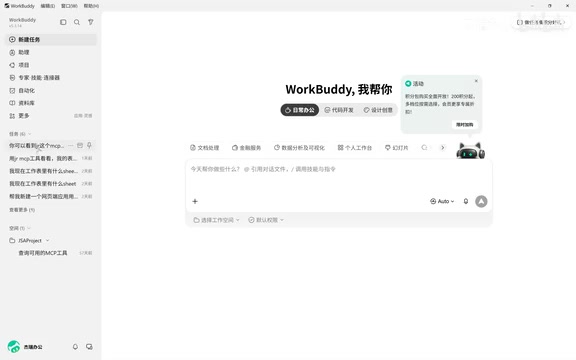Click the WorkBuddy menu bar item
Image resolution: width=576 pixels, height=360 pixels.
(x=19, y=6)
